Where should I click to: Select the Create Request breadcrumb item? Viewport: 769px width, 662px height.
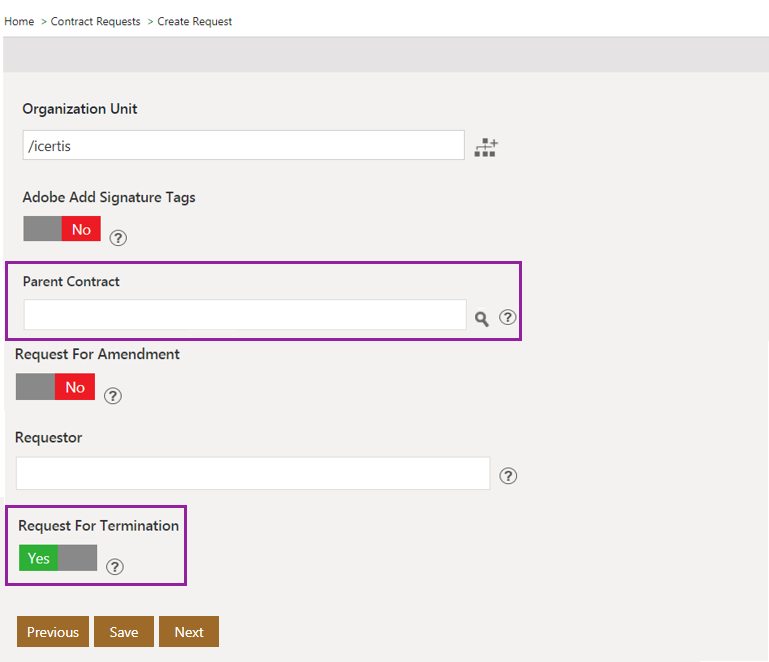[194, 21]
